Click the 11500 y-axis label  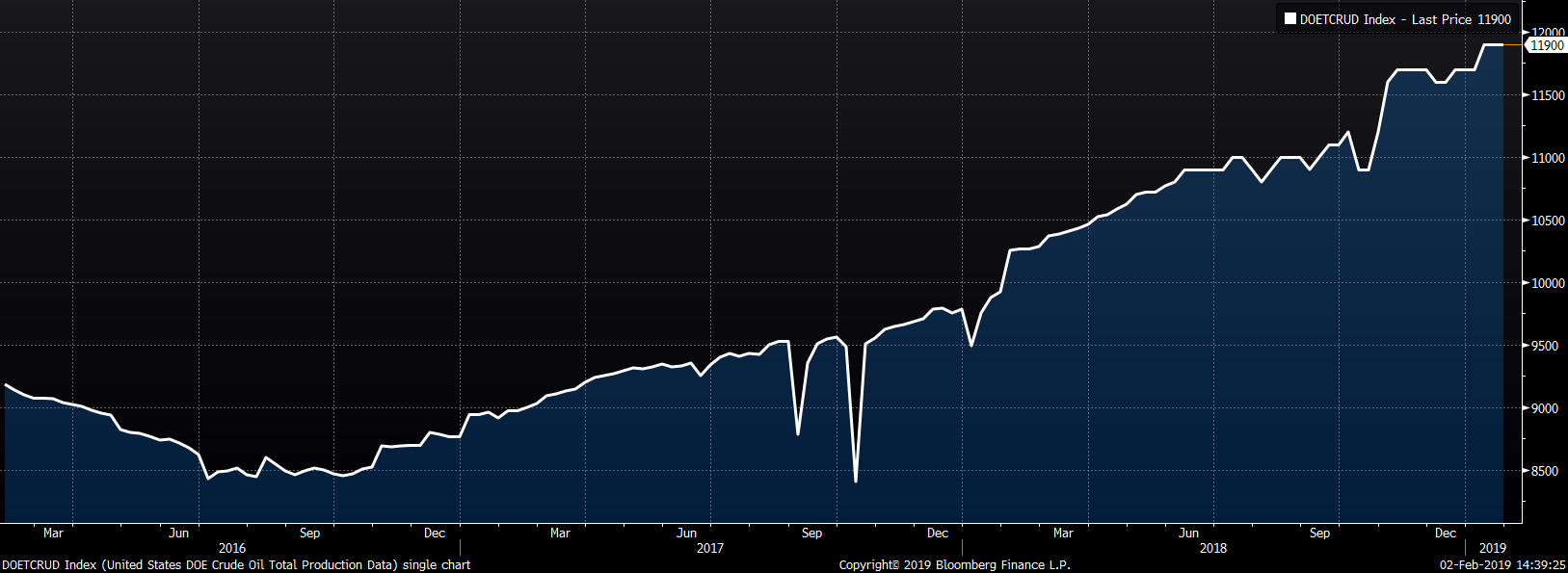pos(1548,95)
